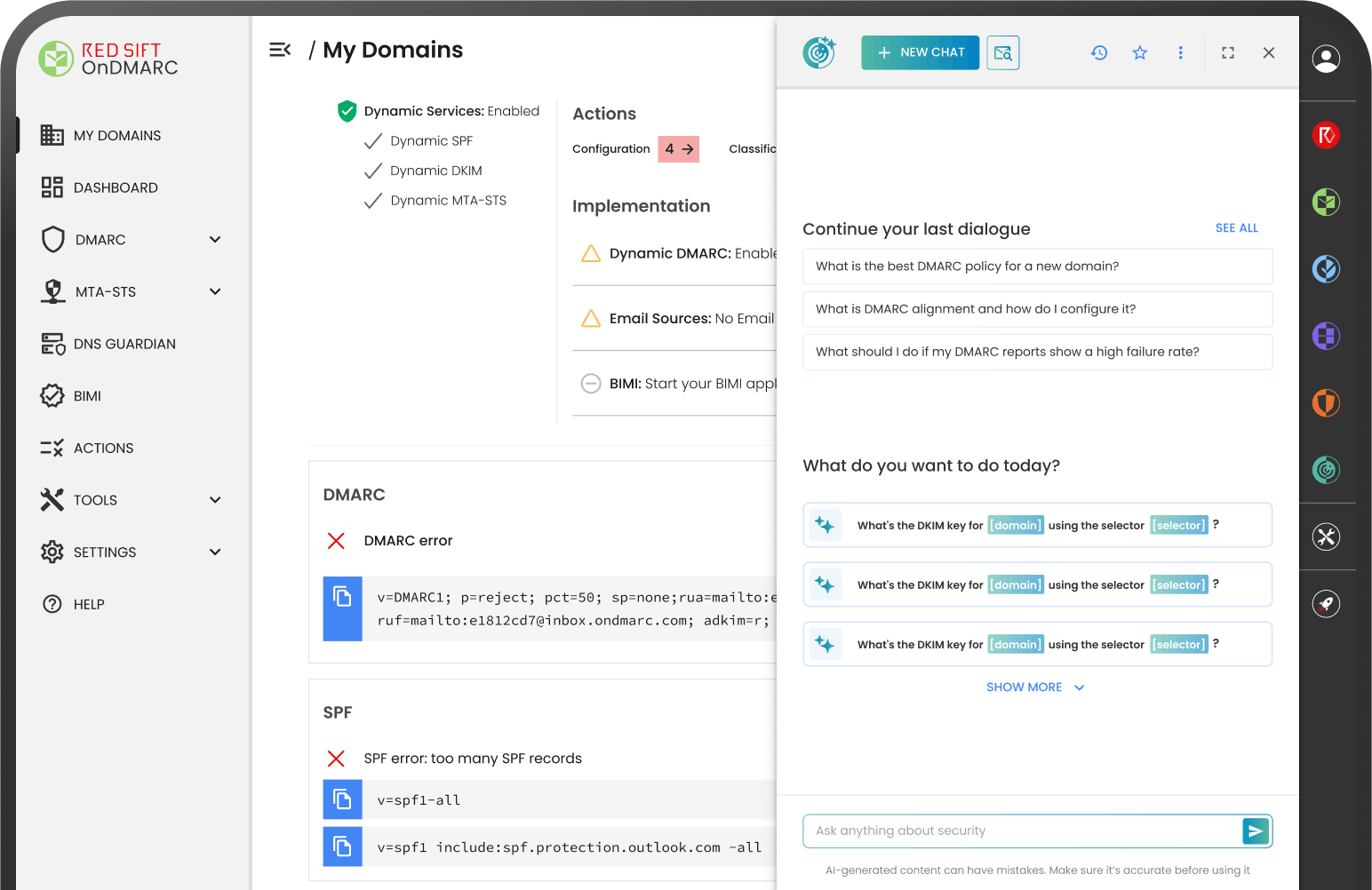Open 'best DMARC policy for a new domain' dialogue
1372x890 pixels.
pyautogui.click(x=1038, y=266)
